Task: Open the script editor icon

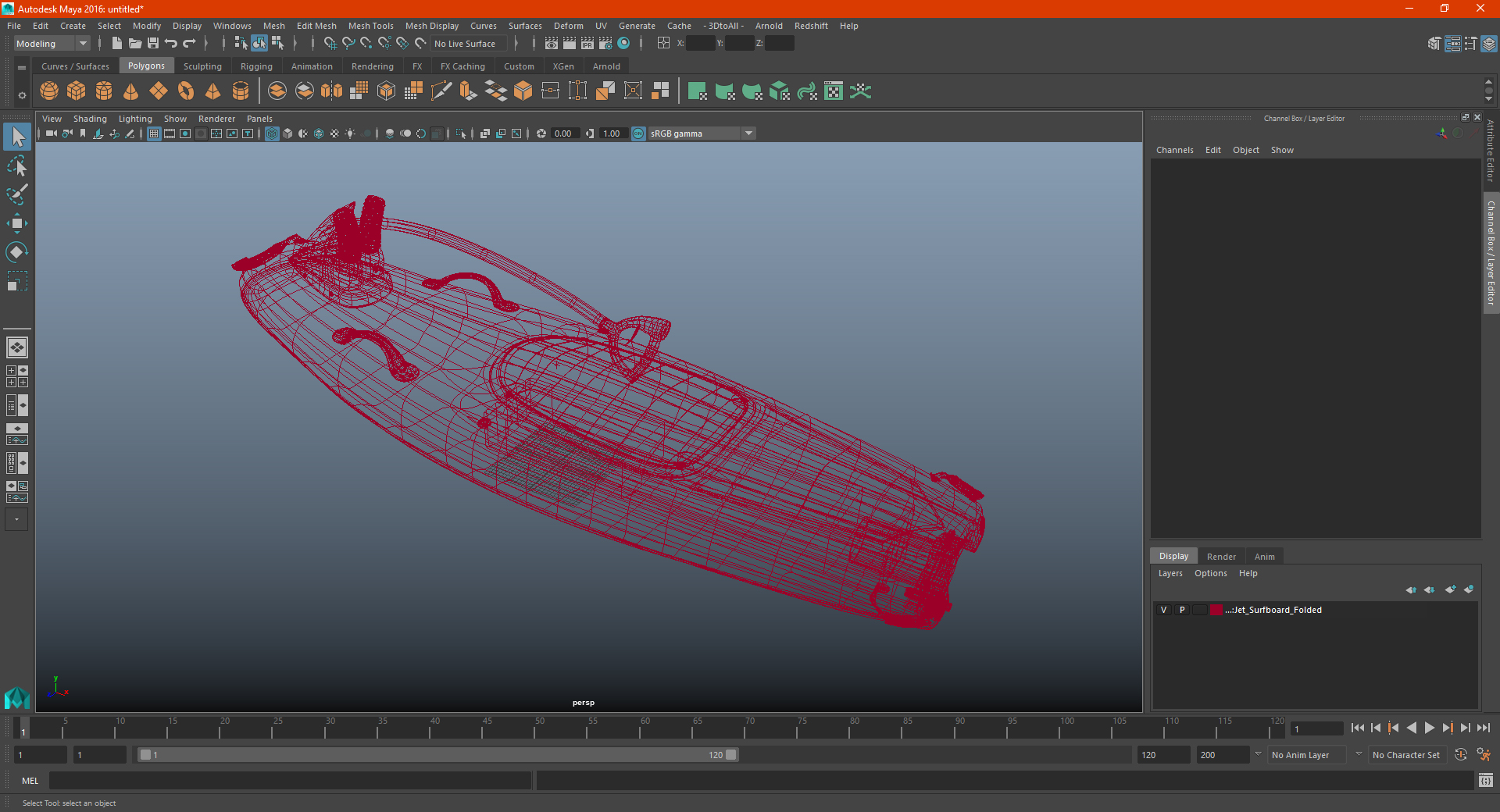Action: [1486, 781]
